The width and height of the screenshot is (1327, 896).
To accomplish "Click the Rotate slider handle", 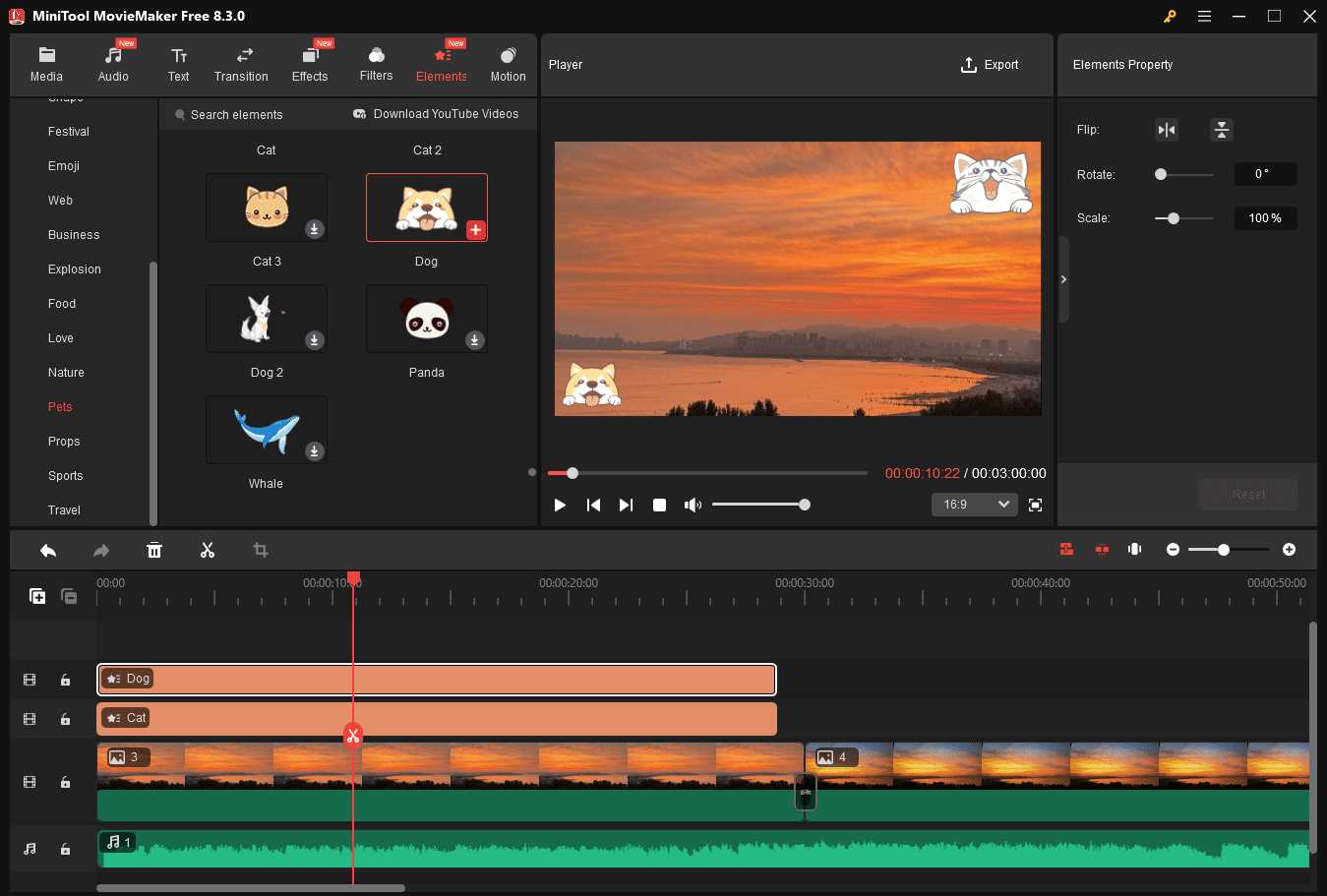I will coord(1161,174).
